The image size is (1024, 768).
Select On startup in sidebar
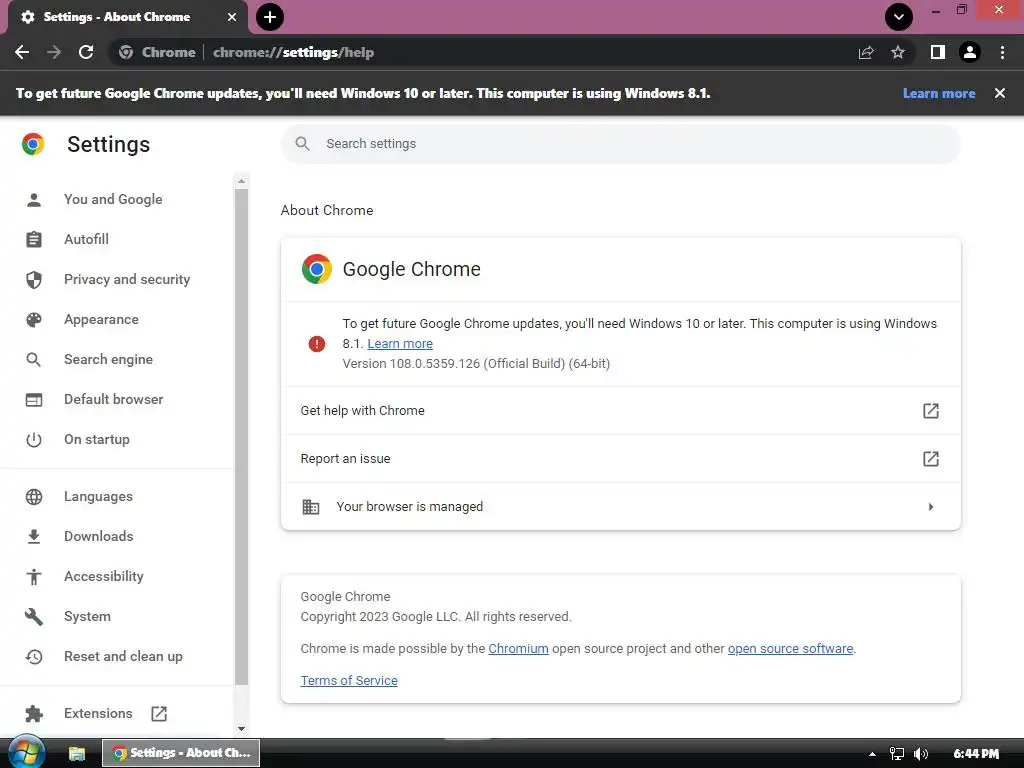pos(97,440)
